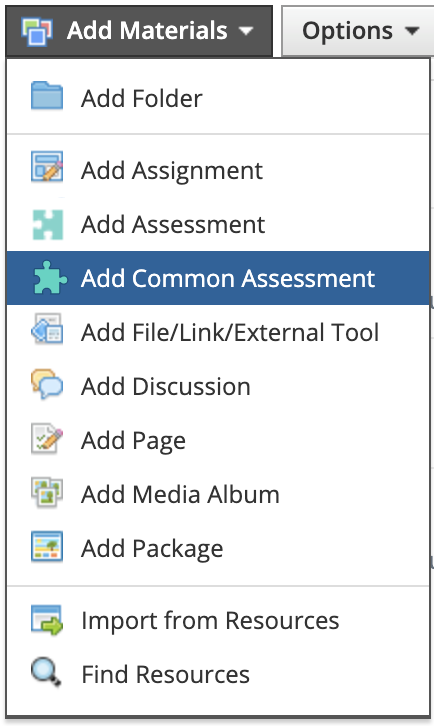
Task: Choose Add Discussion from the menu
Action: [218, 386]
